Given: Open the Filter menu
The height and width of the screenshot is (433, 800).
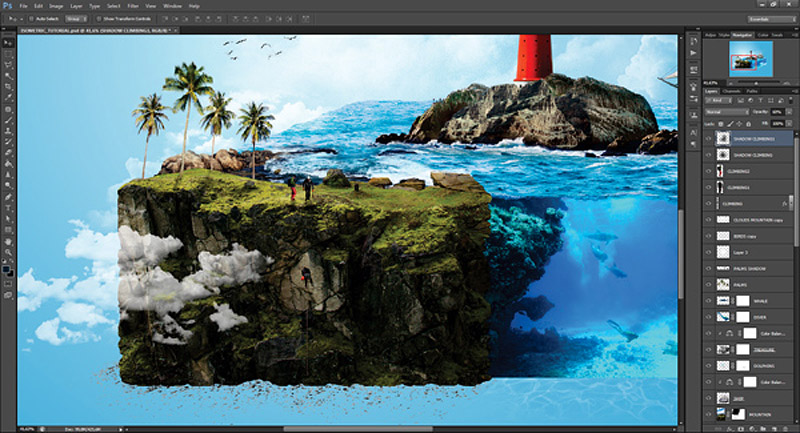Looking at the screenshot, I should 133,6.
